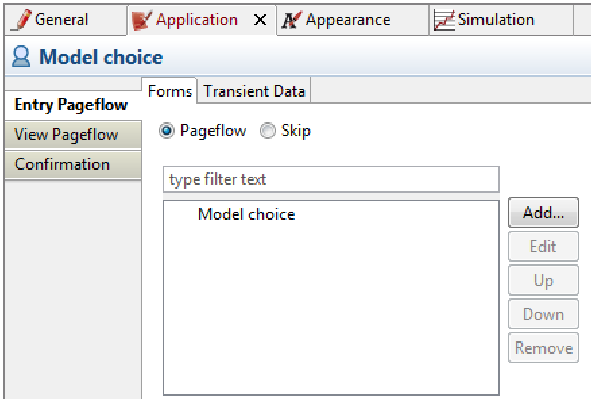Select the Pageflow radio button
The image size is (591, 399).
click(167, 131)
